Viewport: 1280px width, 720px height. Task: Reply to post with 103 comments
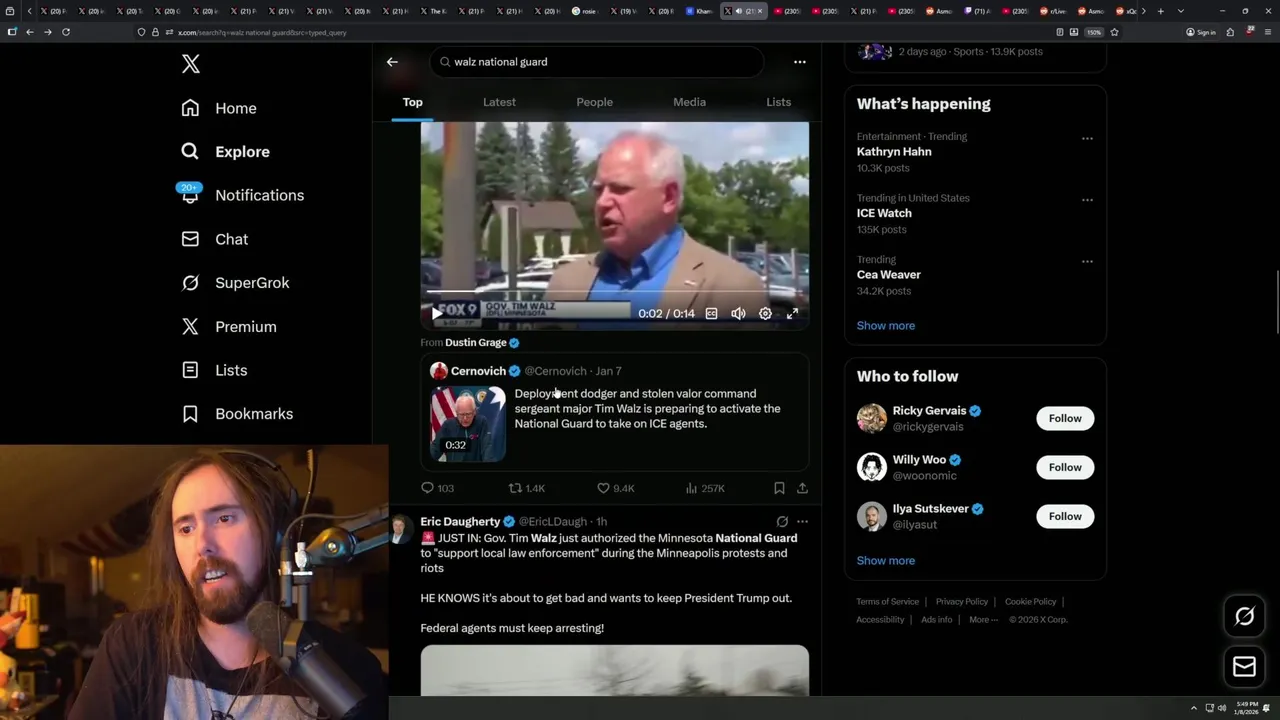point(437,488)
